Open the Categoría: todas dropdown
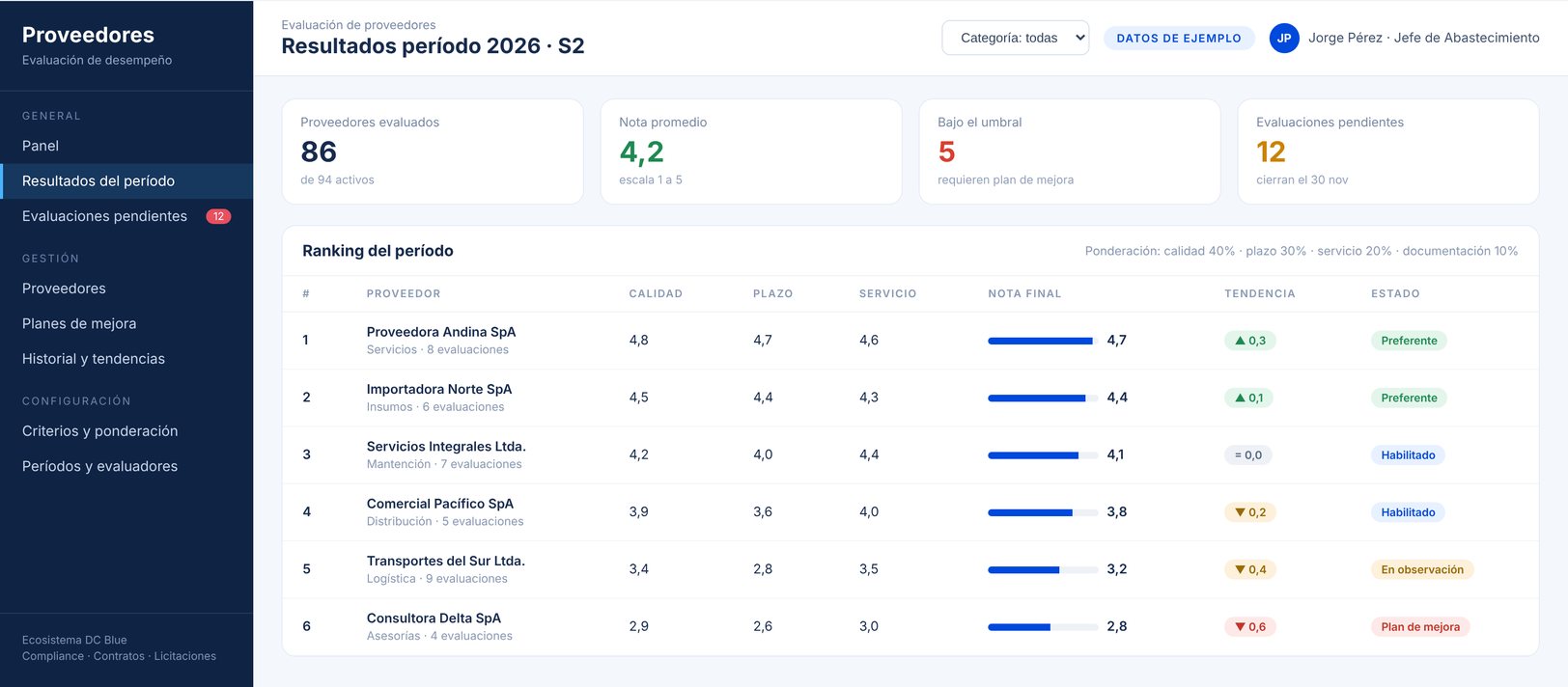 click(1015, 38)
